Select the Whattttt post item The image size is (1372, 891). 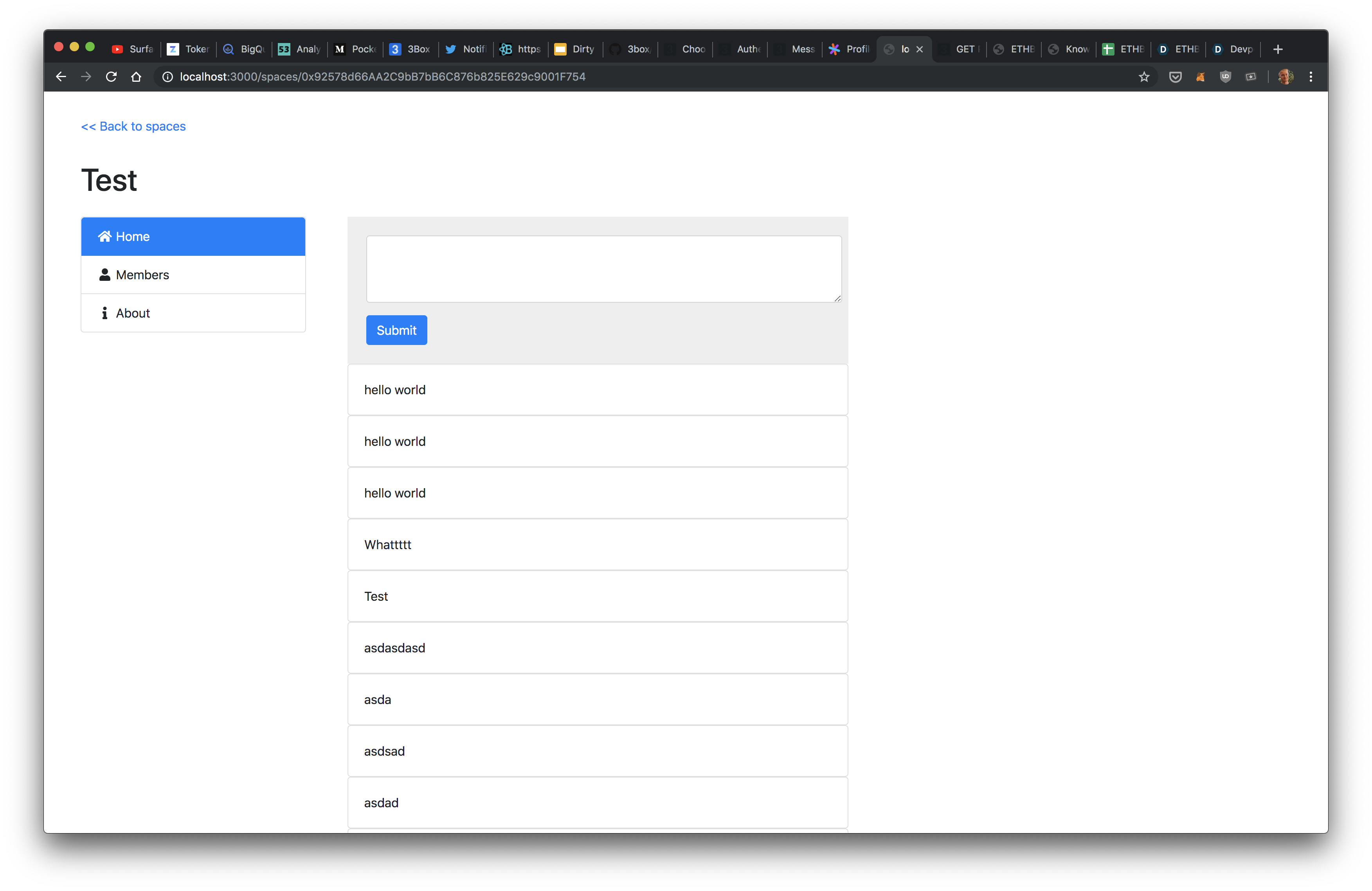[x=597, y=544]
